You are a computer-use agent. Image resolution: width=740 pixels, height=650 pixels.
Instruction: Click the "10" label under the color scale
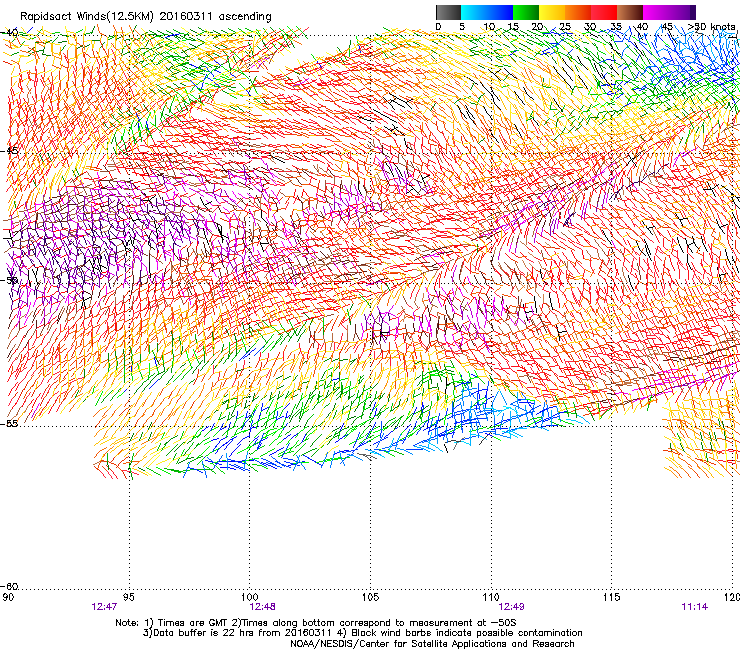tap(489, 26)
